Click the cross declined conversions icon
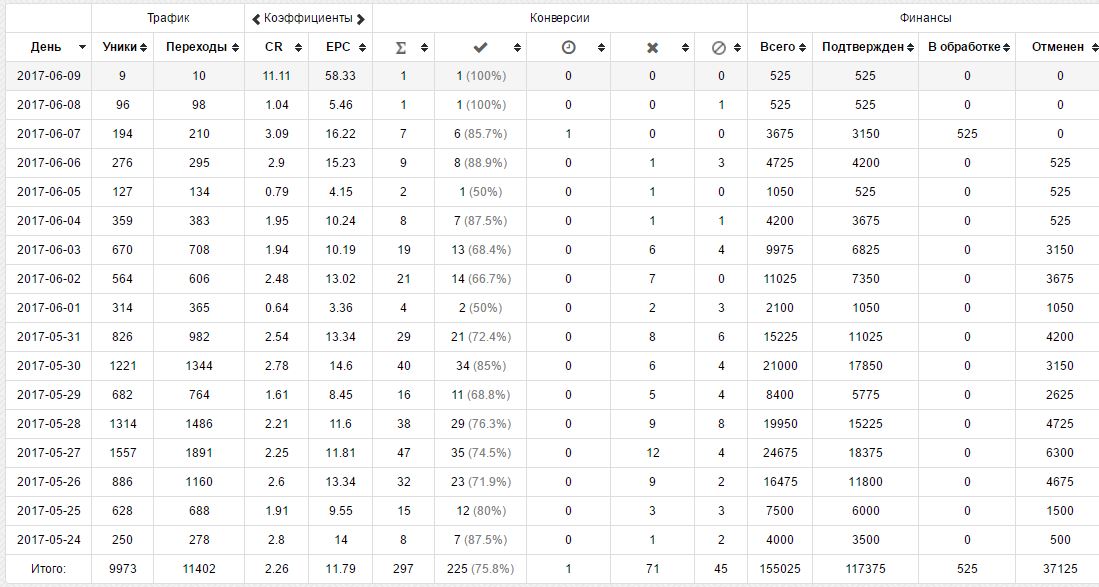The width and height of the screenshot is (1099, 587). tap(652, 48)
